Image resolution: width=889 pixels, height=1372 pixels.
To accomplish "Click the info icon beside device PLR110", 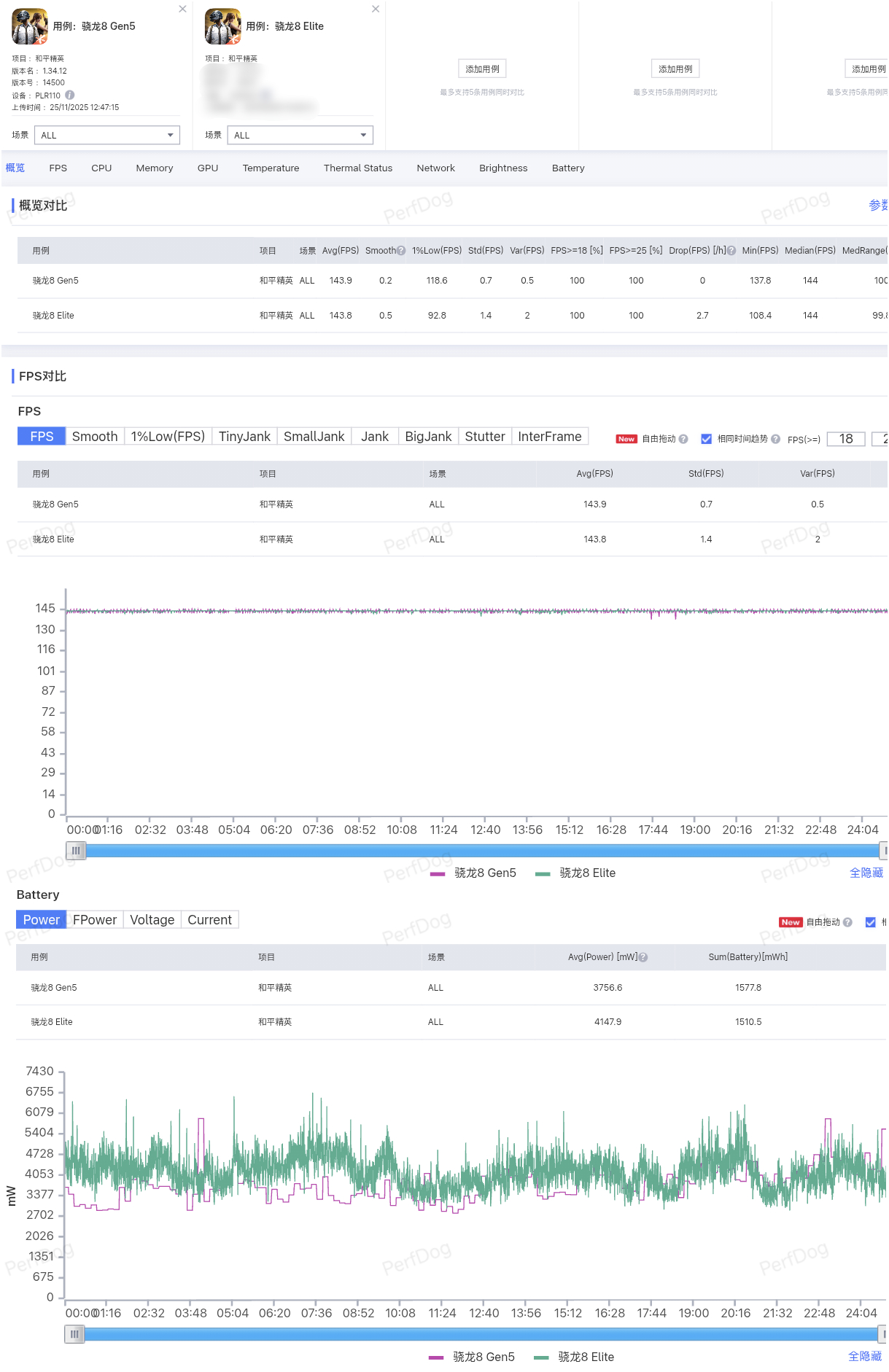I will [x=70, y=95].
